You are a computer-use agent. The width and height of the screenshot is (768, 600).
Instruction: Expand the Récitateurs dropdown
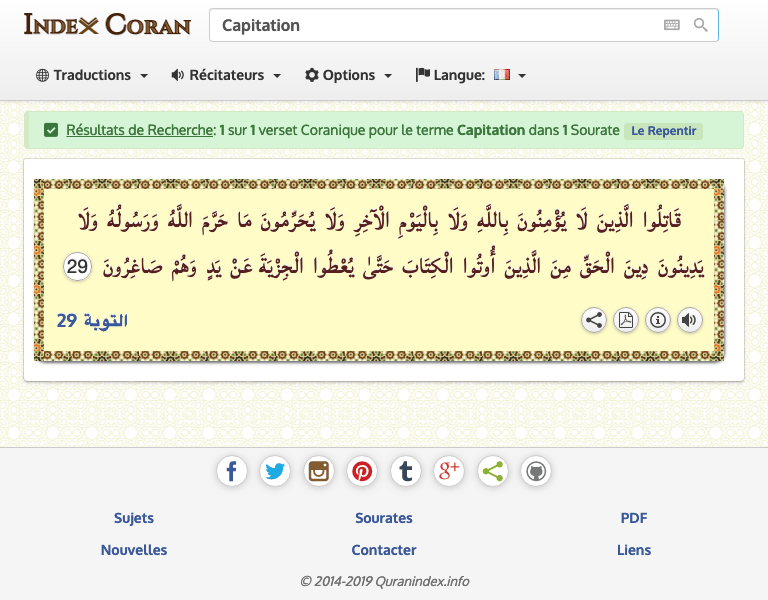click(x=226, y=75)
